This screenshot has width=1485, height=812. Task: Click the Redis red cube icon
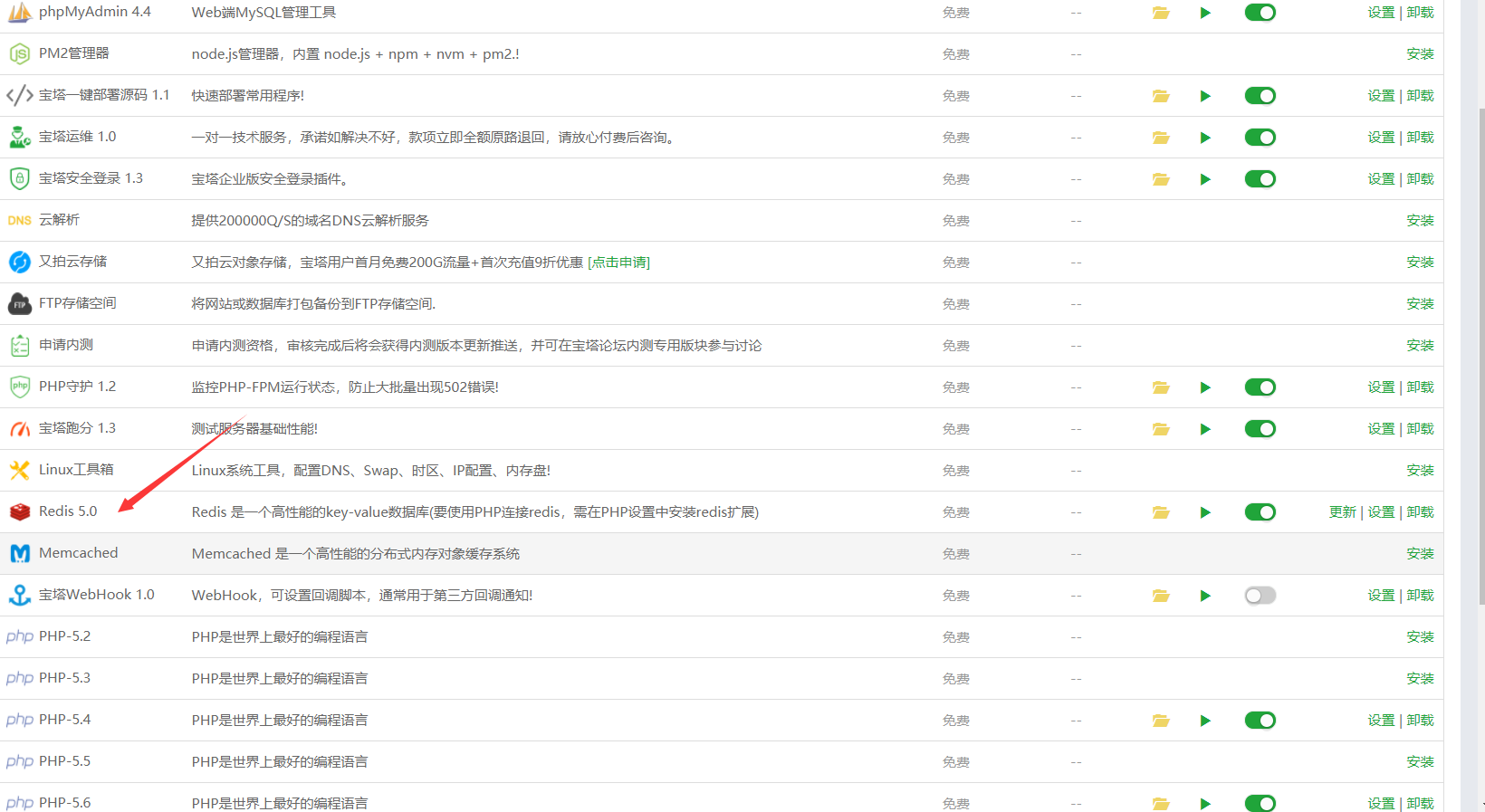coord(20,511)
